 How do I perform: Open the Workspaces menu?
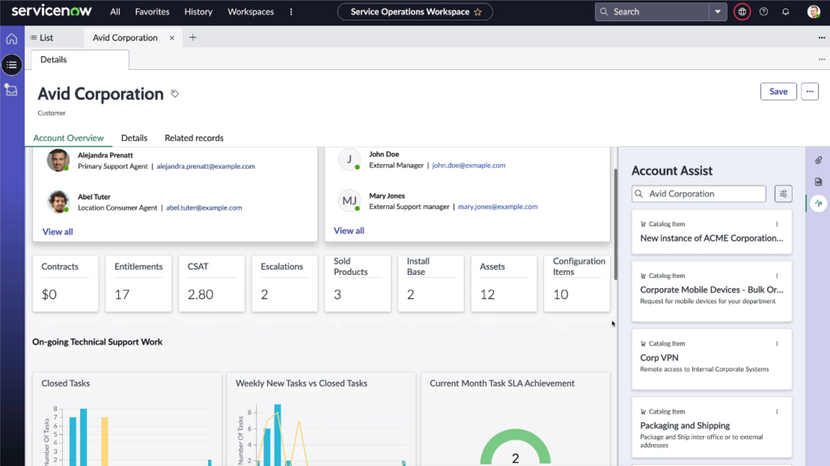[x=250, y=12]
